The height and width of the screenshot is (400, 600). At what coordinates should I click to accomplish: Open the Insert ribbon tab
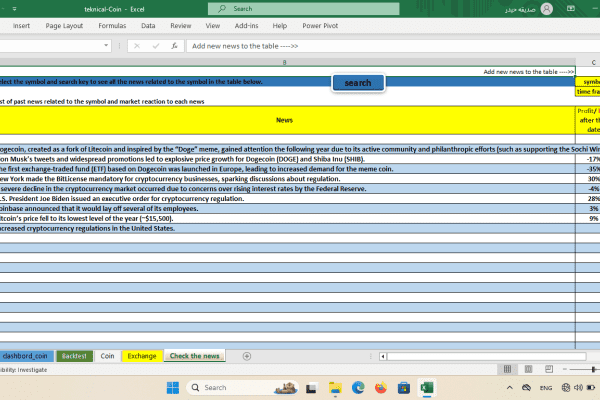21,26
